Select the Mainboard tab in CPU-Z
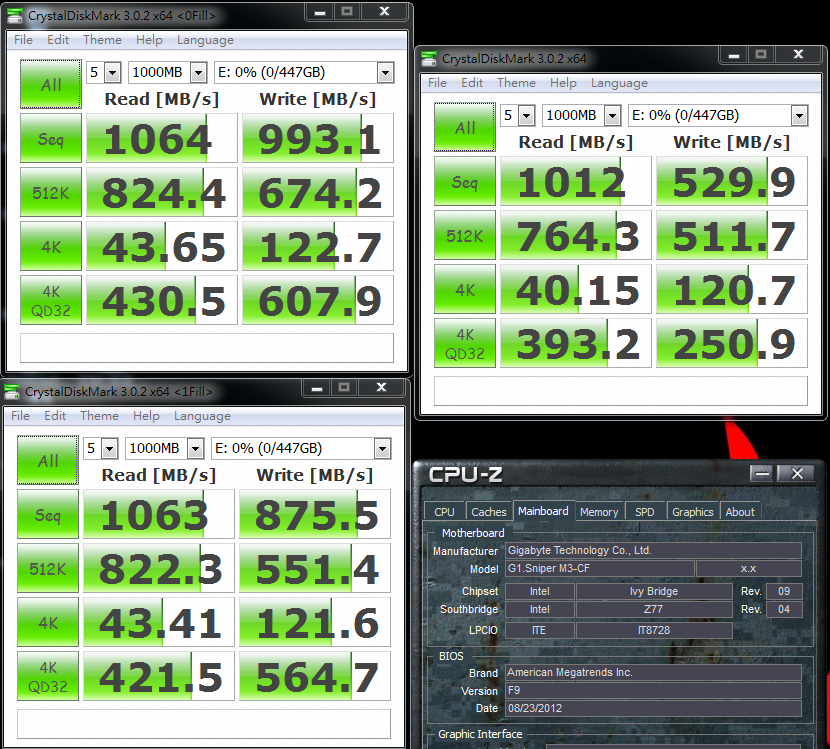This screenshot has height=749, width=830. pos(543,511)
